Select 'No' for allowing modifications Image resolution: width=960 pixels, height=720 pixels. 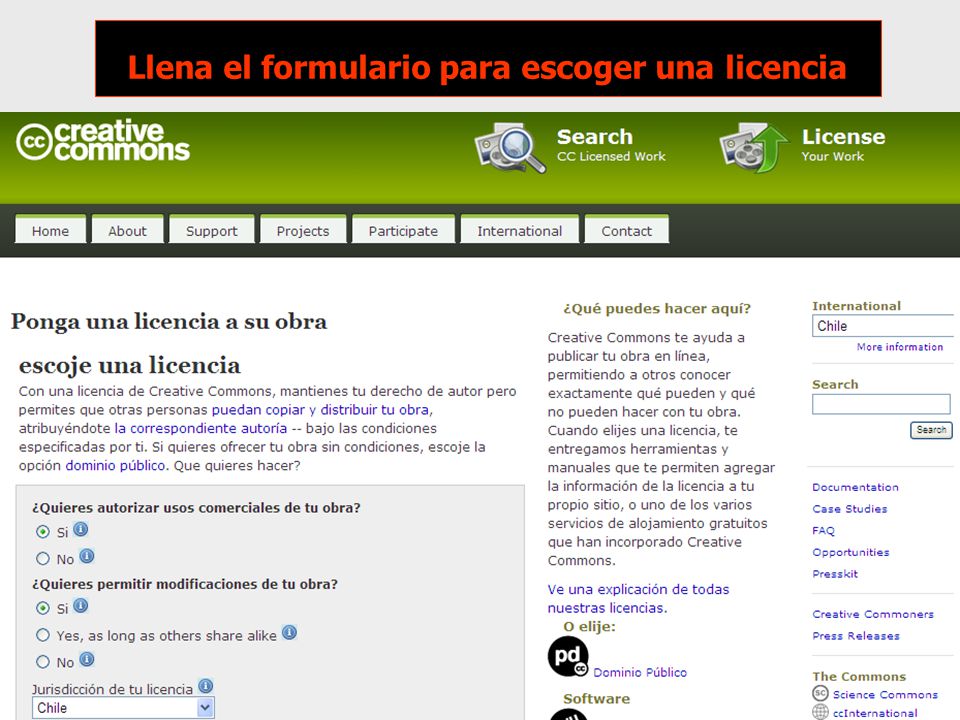click(x=43, y=662)
